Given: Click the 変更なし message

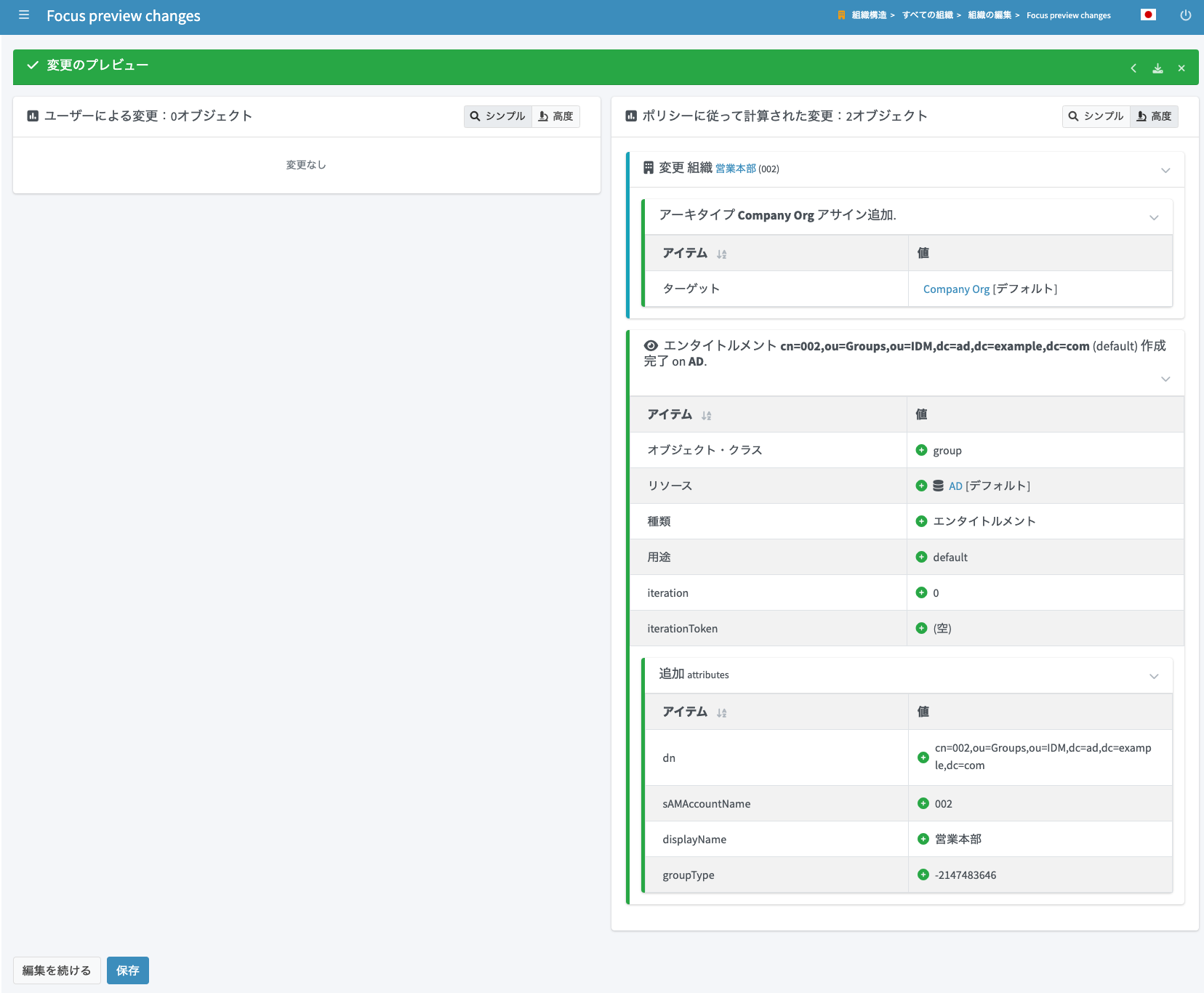Looking at the screenshot, I should pos(306,165).
